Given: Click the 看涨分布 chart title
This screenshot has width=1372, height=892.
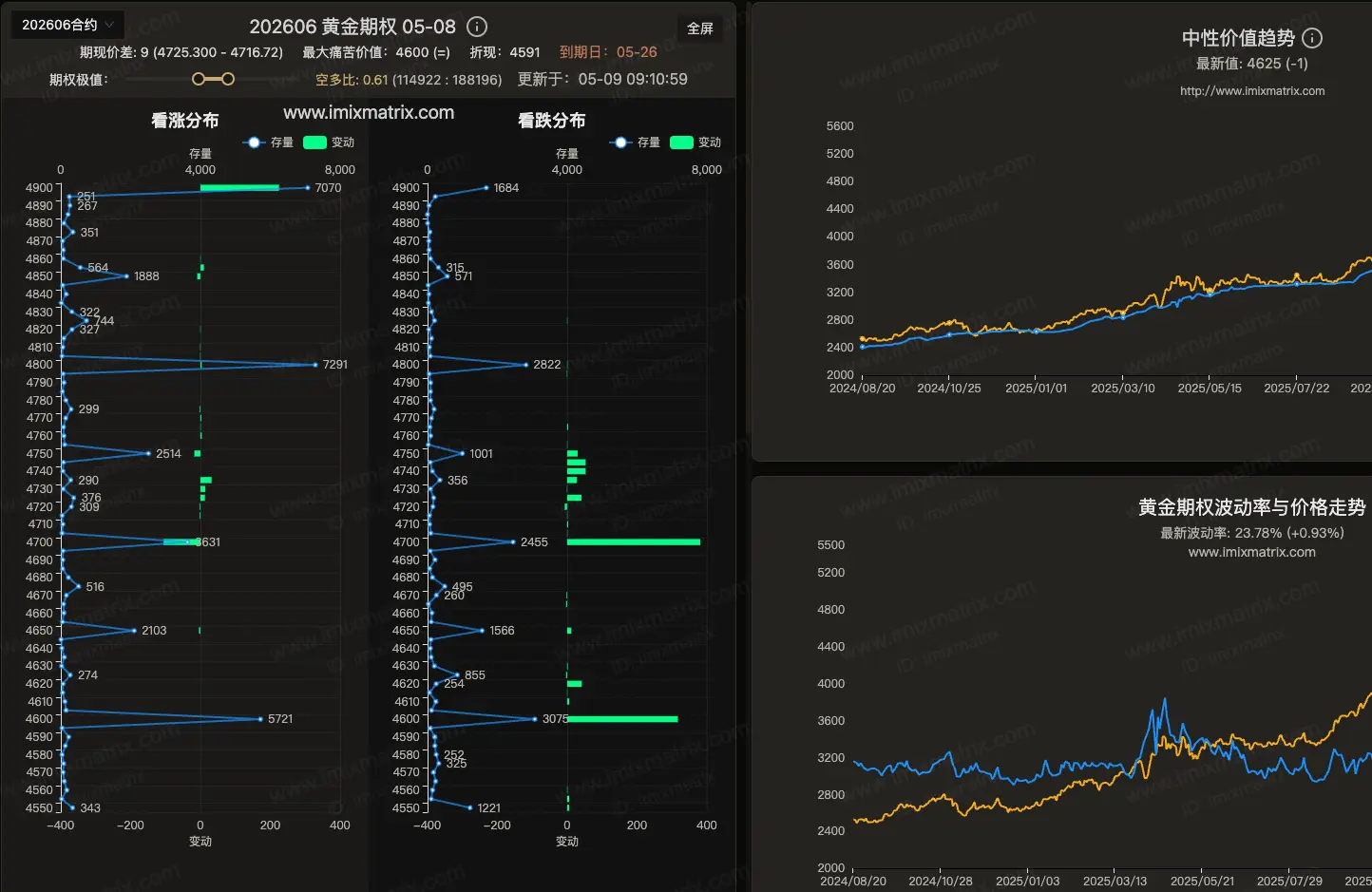Looking at the screenshot, I should 185,121.
